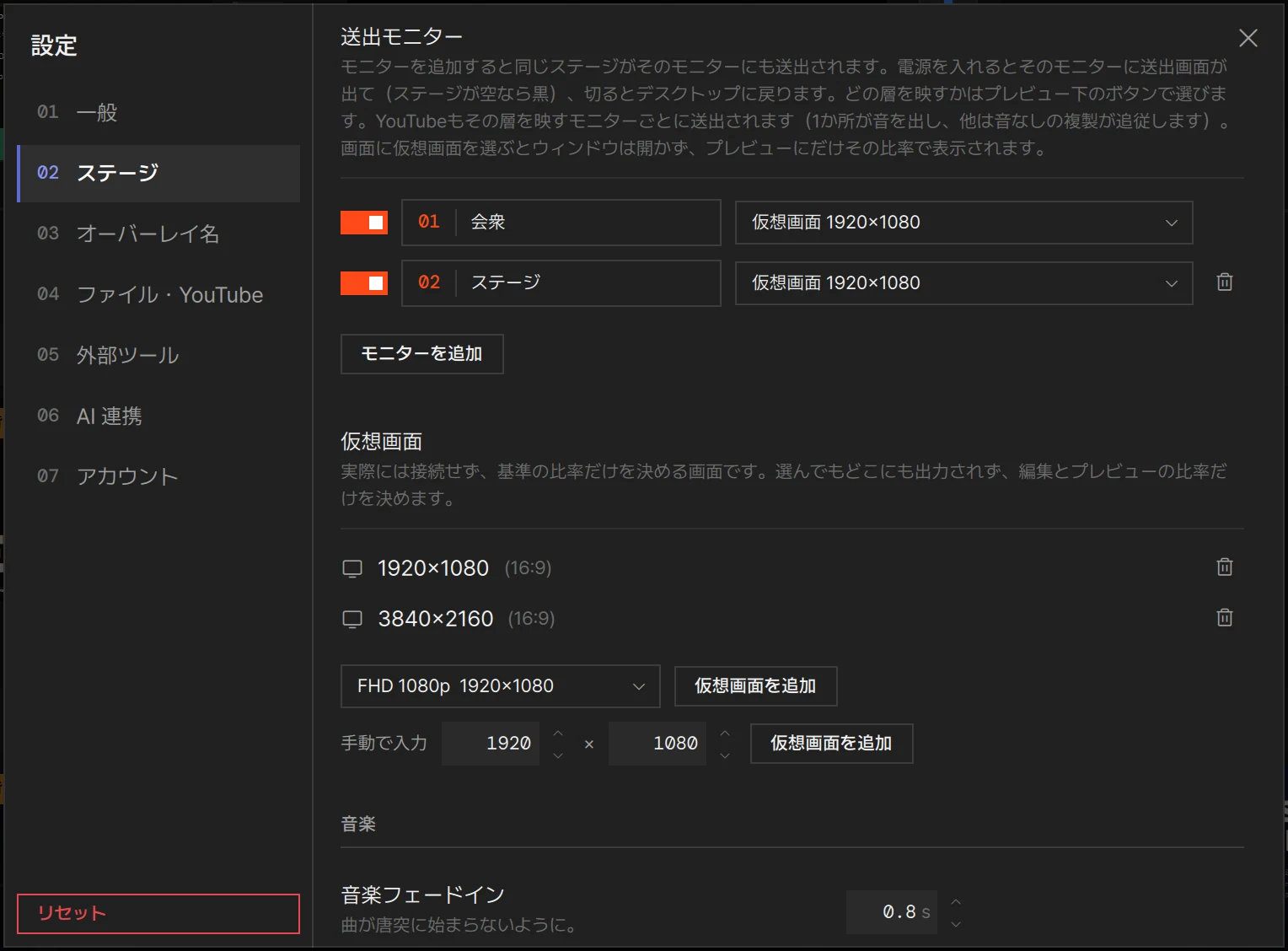Click the モニターを追加 button
The image size is (1288, 951).
click(x=422, y=354)
